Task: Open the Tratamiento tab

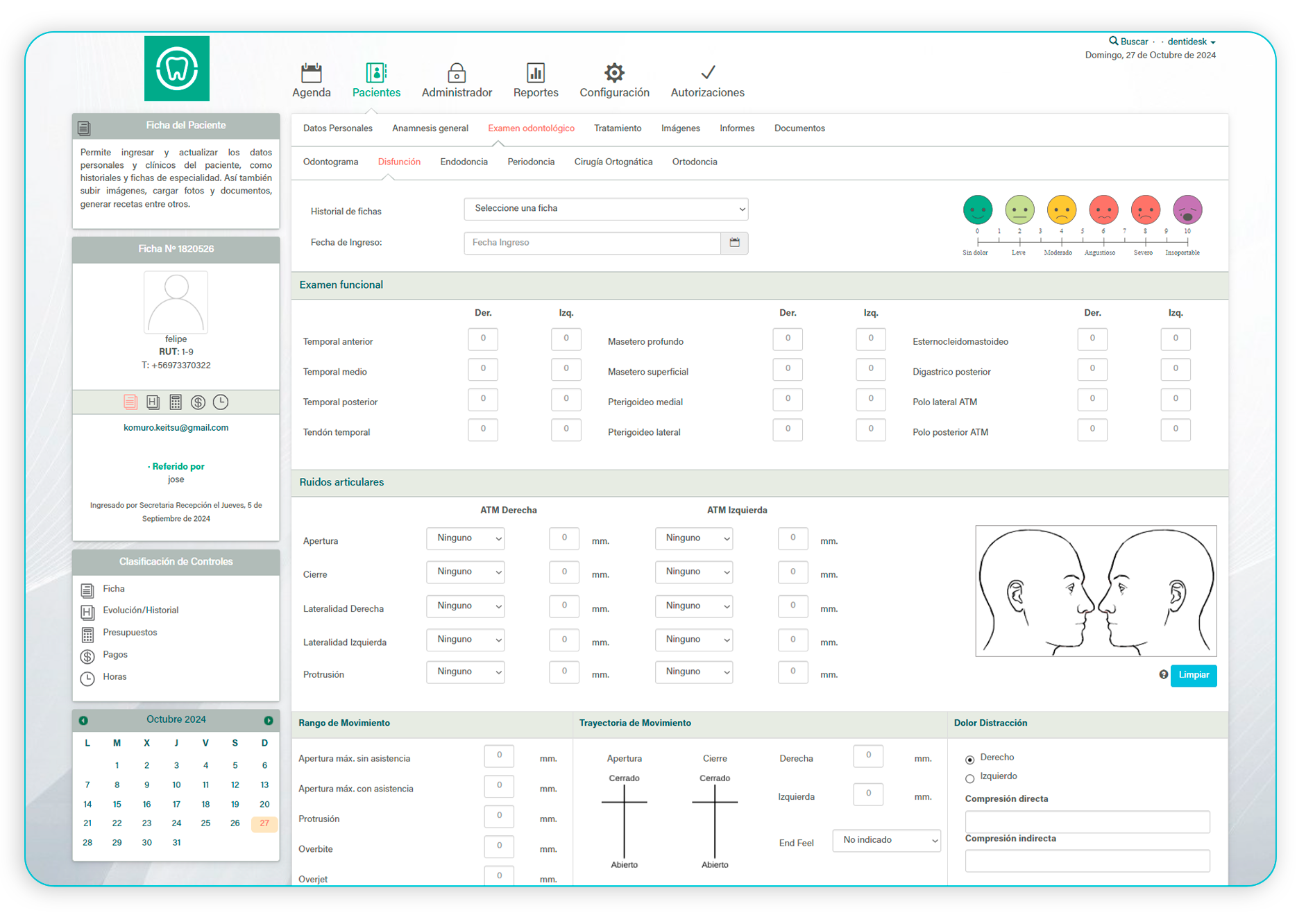Action: [617, 128]
